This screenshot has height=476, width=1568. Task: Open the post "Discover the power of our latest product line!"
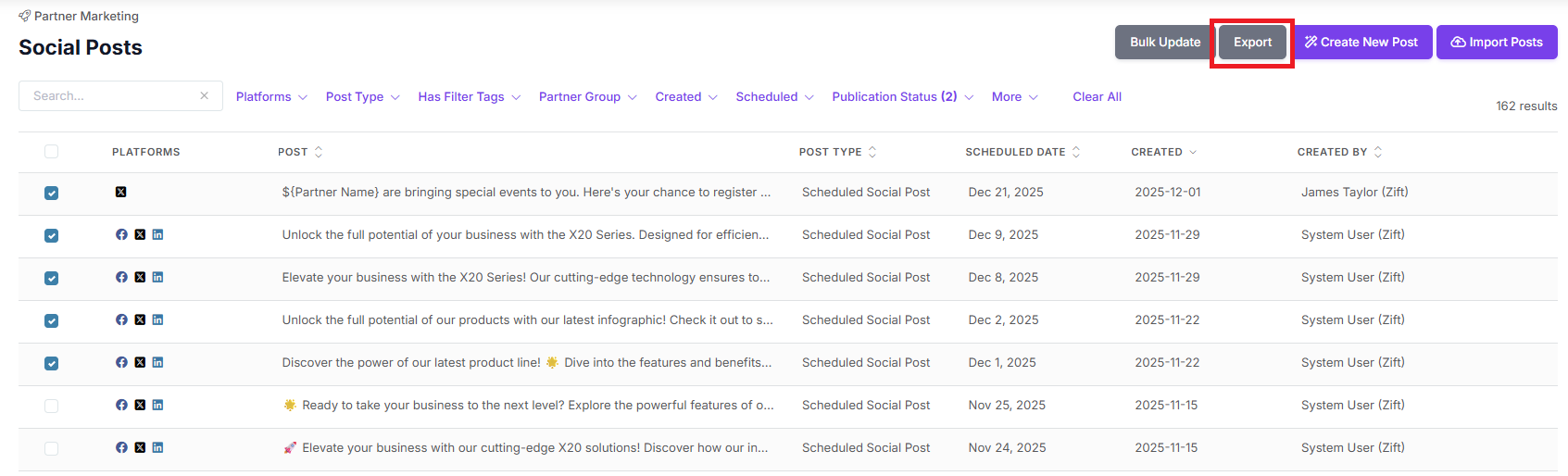(x=526, y=362)
